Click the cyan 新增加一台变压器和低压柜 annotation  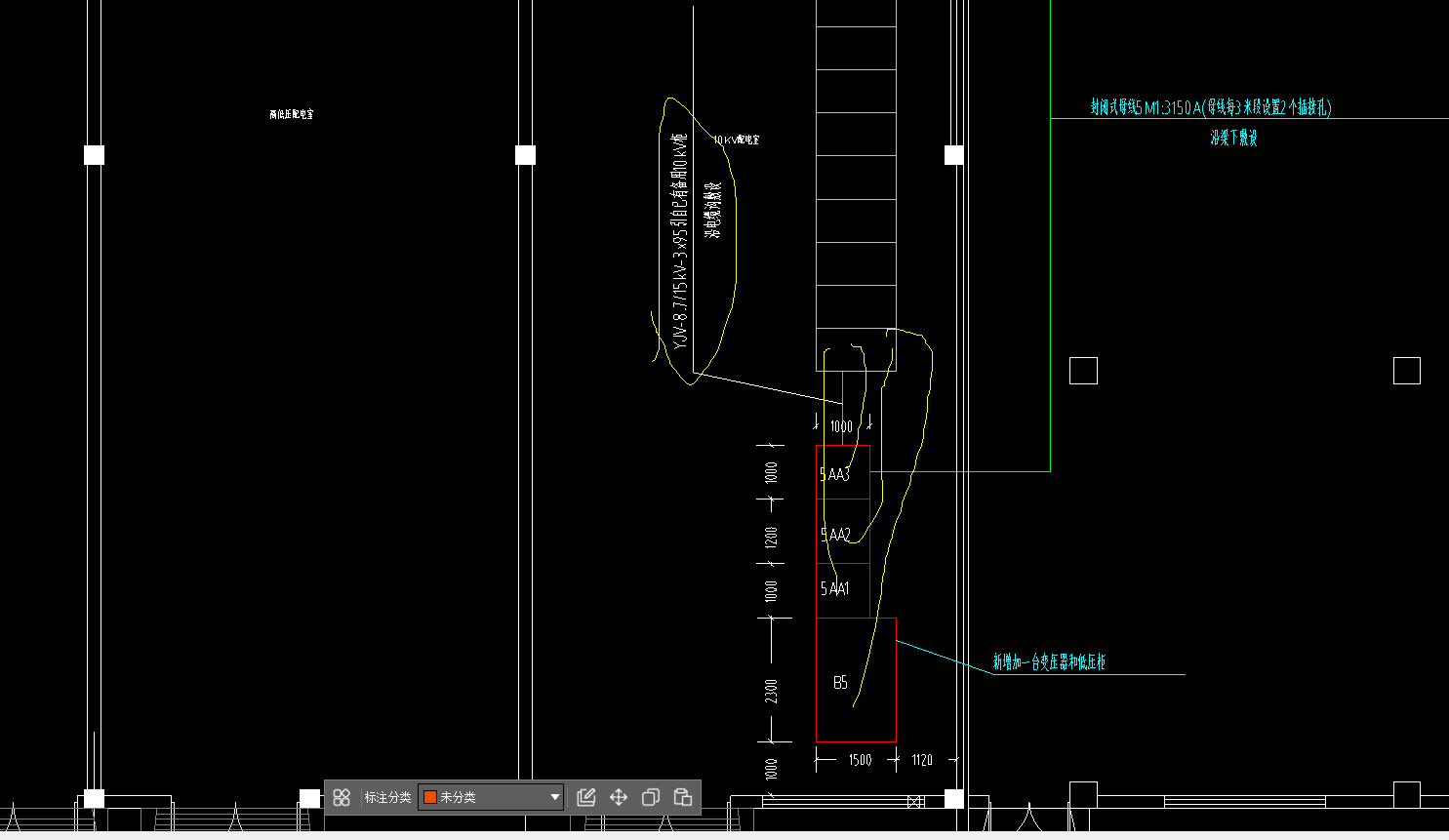(x=1049, y=661)
